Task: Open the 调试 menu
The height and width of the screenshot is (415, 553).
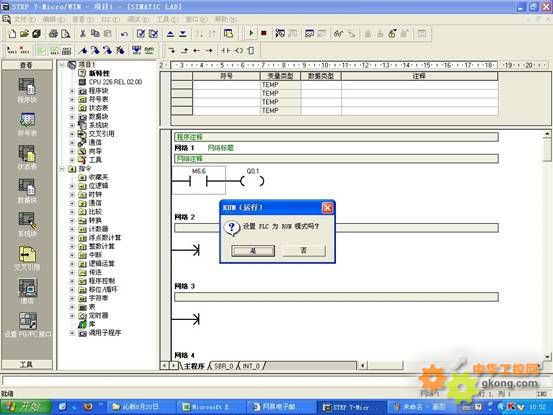Action: (x=138, y=19)
